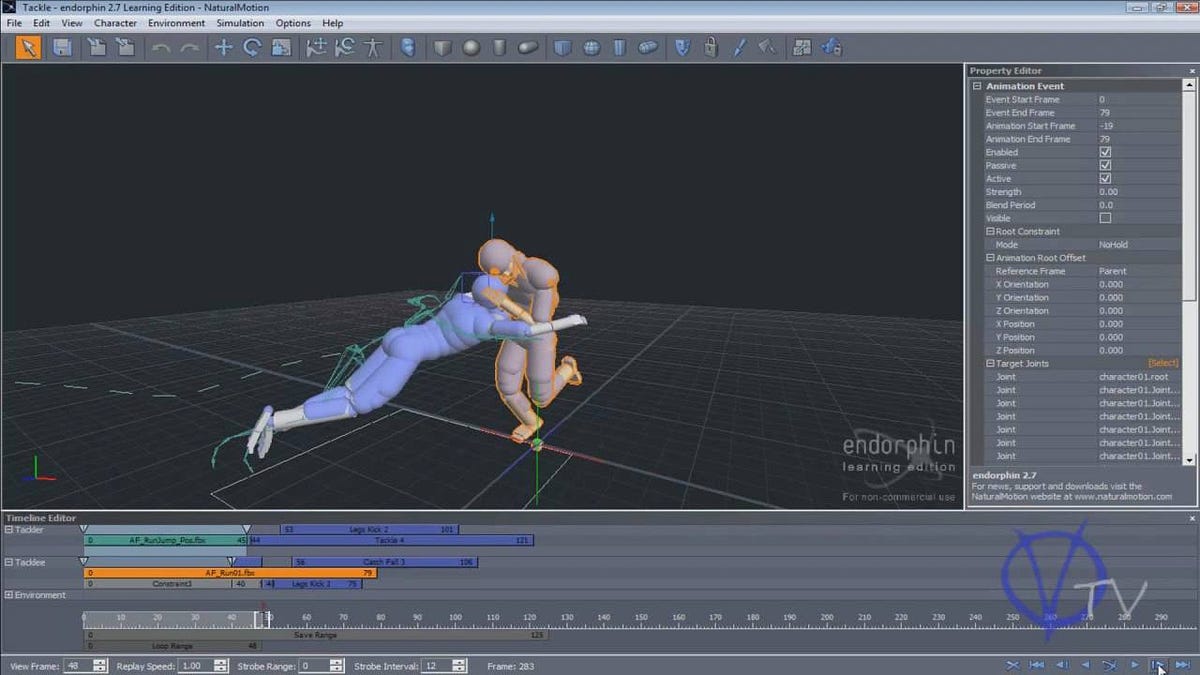
Task: Select the sphere primitive icon
Action: coord(470,47)
